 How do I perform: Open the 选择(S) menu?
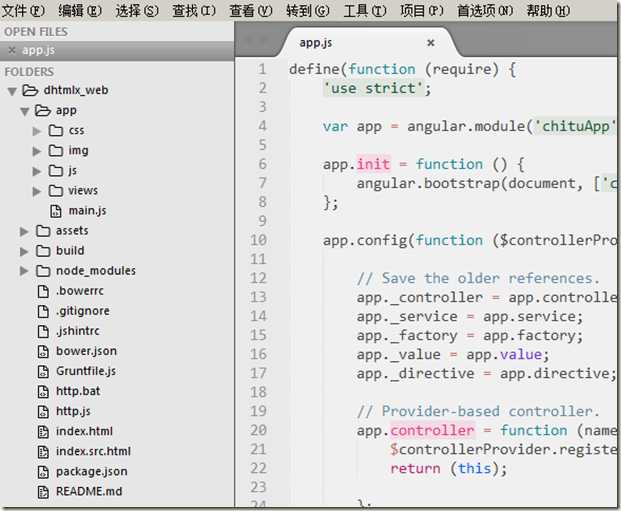coord(137,11)
